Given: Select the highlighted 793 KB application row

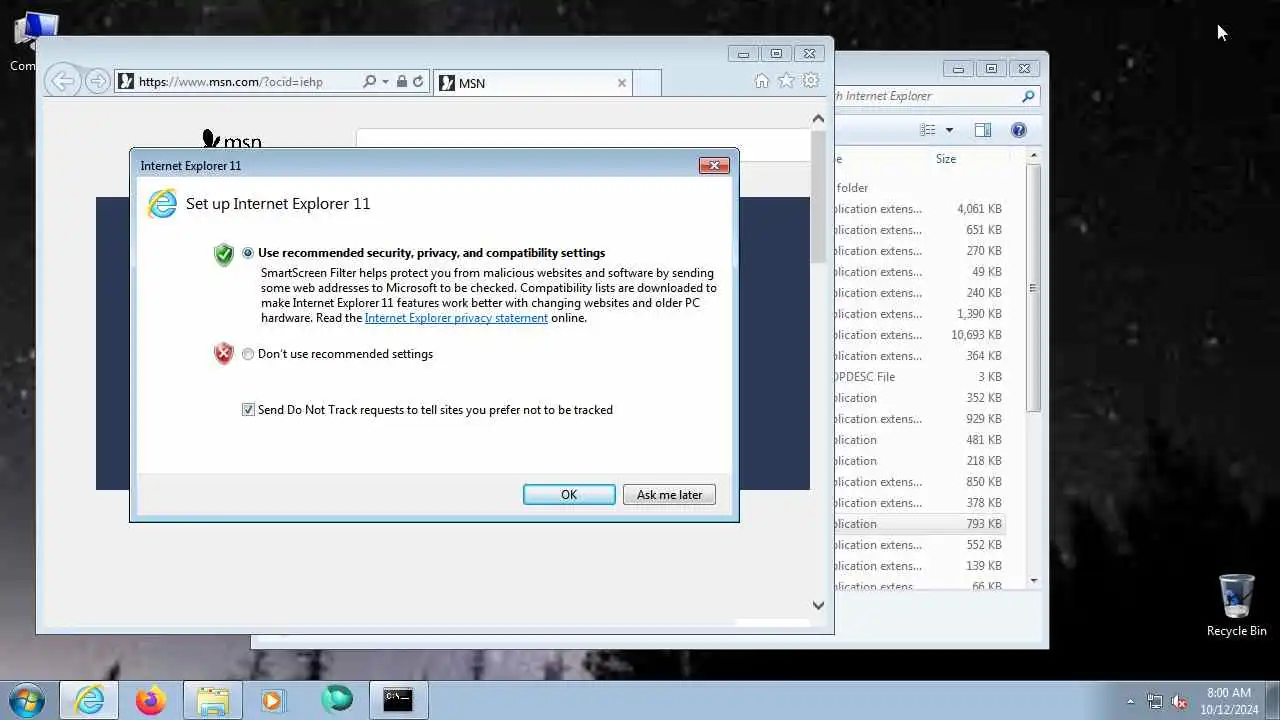Looking at the screenshot, I should 920,524.
